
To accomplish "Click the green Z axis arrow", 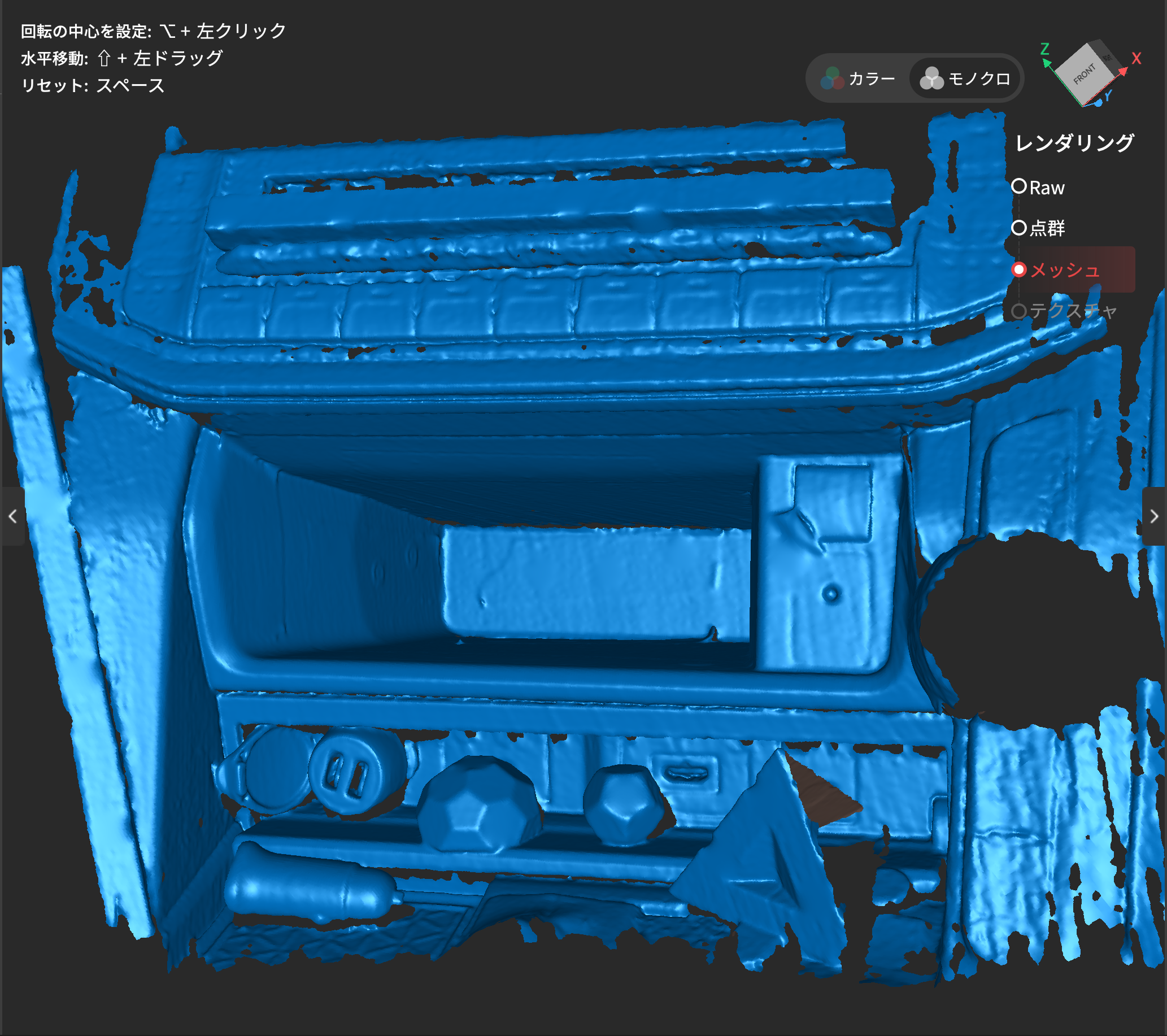I will 1047,63.
